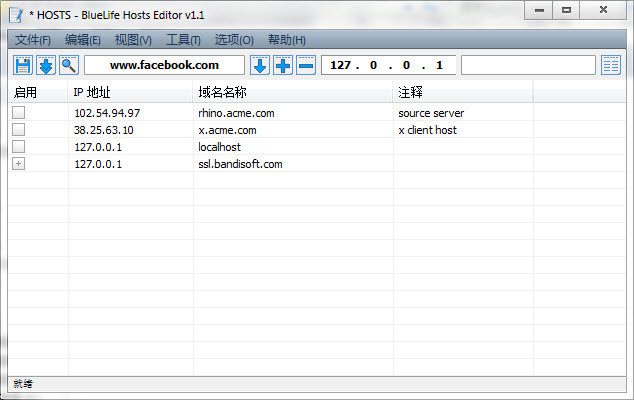
Task: Minimize the Hosts Editor window
Action: [539, 10]
